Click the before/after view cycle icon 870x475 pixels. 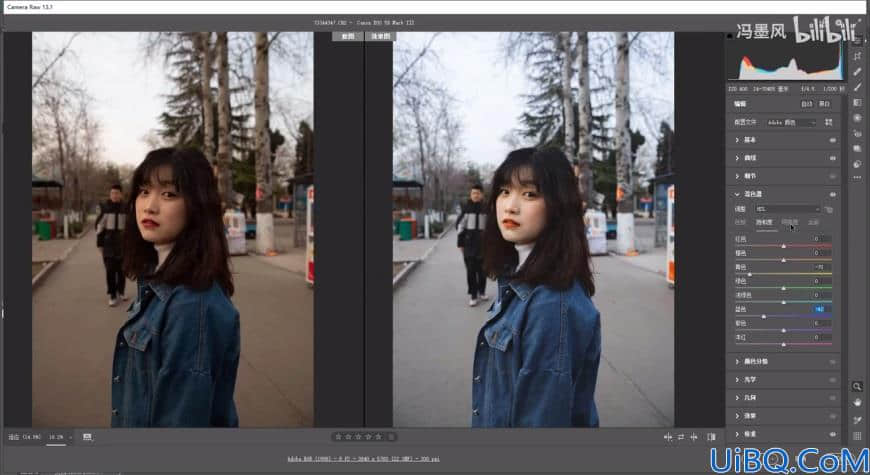[668, 437]
